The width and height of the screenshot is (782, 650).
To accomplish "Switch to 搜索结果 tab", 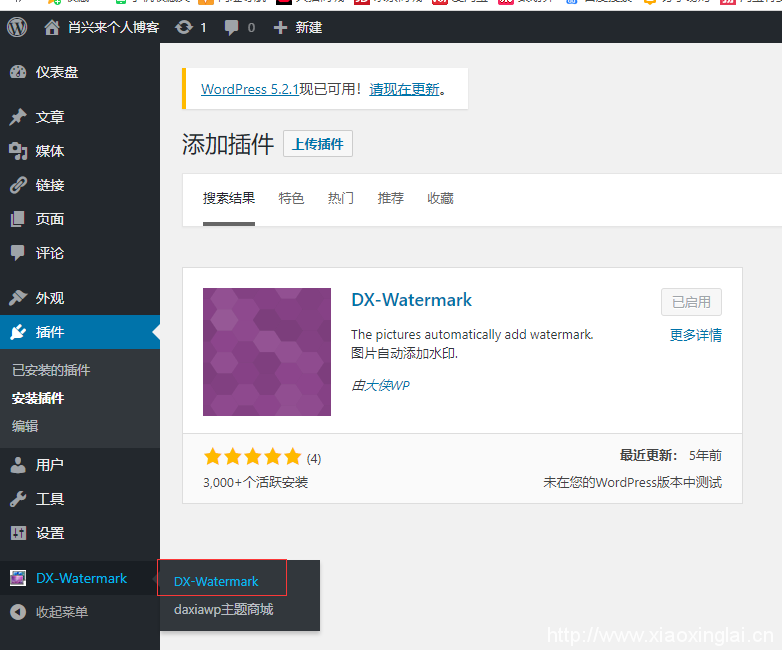I will [229, 199].
